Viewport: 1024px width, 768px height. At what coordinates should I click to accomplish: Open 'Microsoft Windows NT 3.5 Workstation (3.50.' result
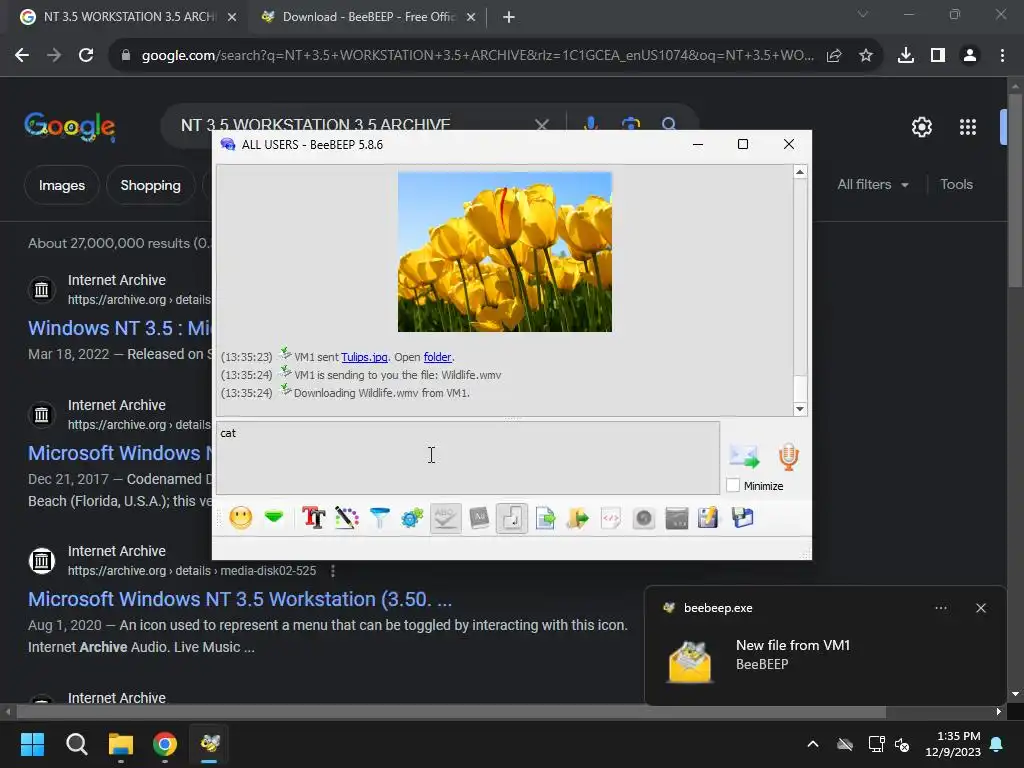(240, 599)
